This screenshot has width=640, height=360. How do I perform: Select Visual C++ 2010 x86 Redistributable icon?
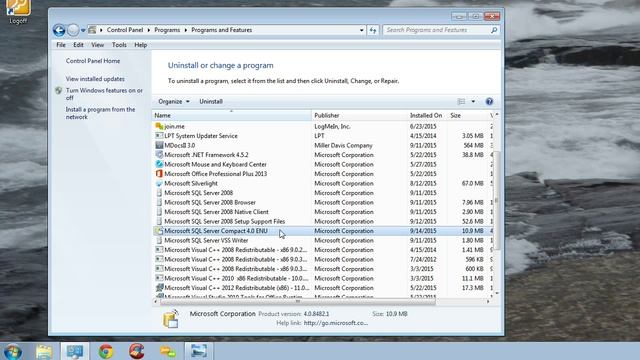coord(159,278)
